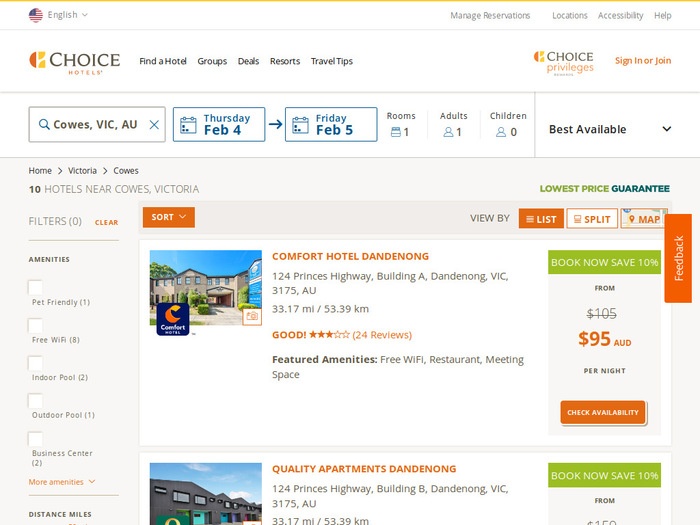The width and height of the screenshot is (700, 525).
Task: Go to Home breadcrumb
Action: [40, 171]
